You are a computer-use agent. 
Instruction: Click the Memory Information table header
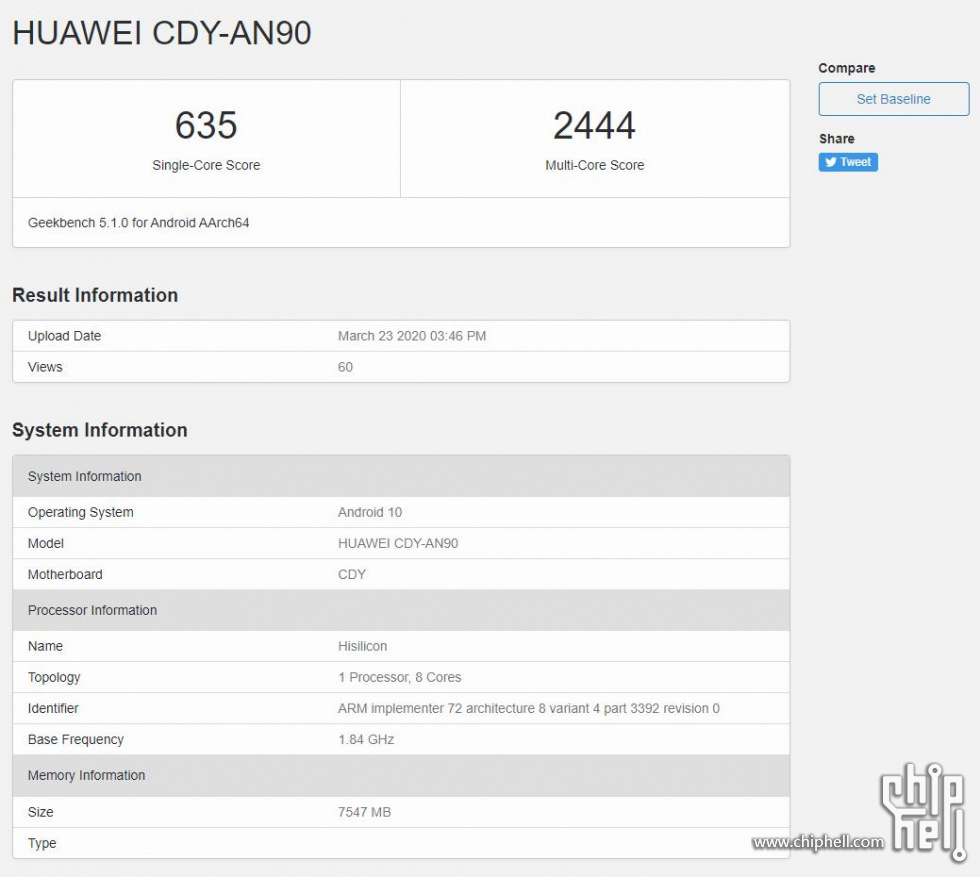[401, 775]
